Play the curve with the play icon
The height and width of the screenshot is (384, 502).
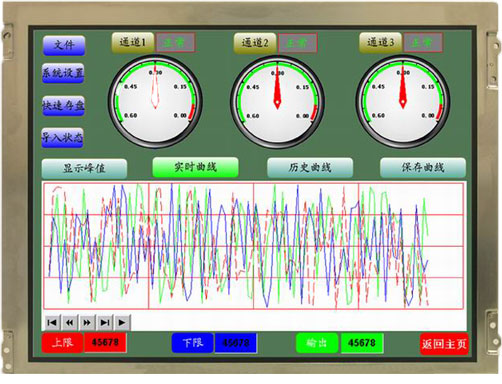pos(122,322)
